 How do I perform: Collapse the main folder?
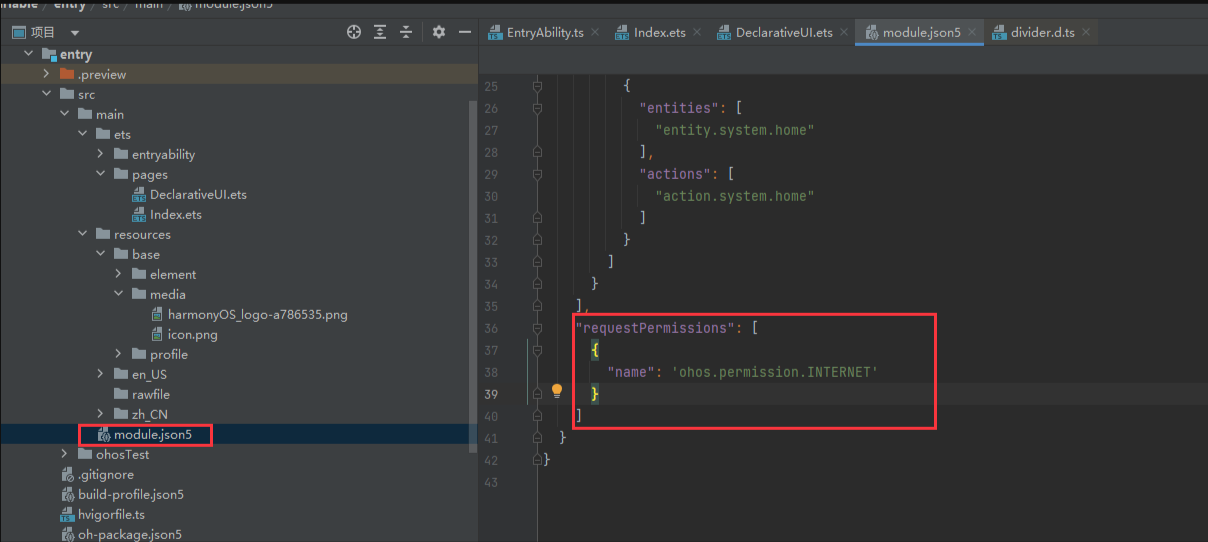(x=64, y=114)
